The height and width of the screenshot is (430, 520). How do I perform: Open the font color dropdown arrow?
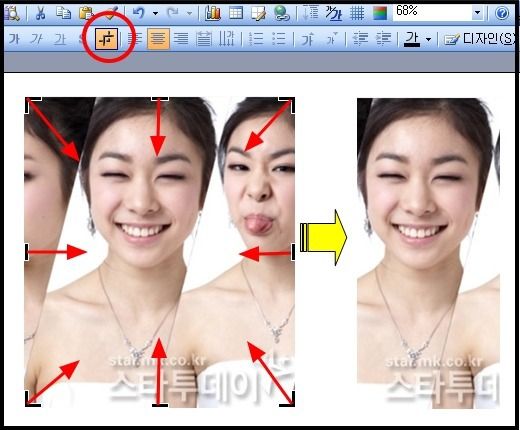click(429, 39)
